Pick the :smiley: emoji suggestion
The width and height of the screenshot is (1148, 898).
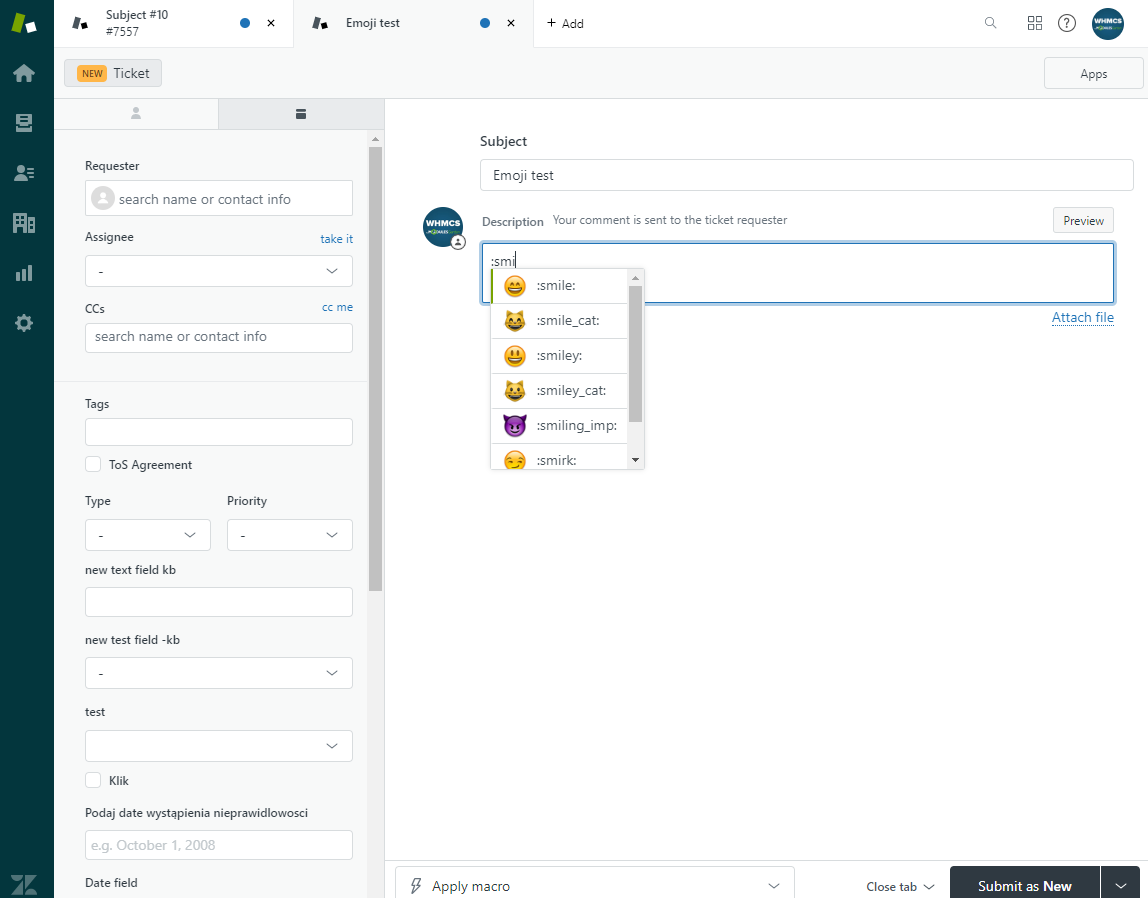(x=559, y=356)
